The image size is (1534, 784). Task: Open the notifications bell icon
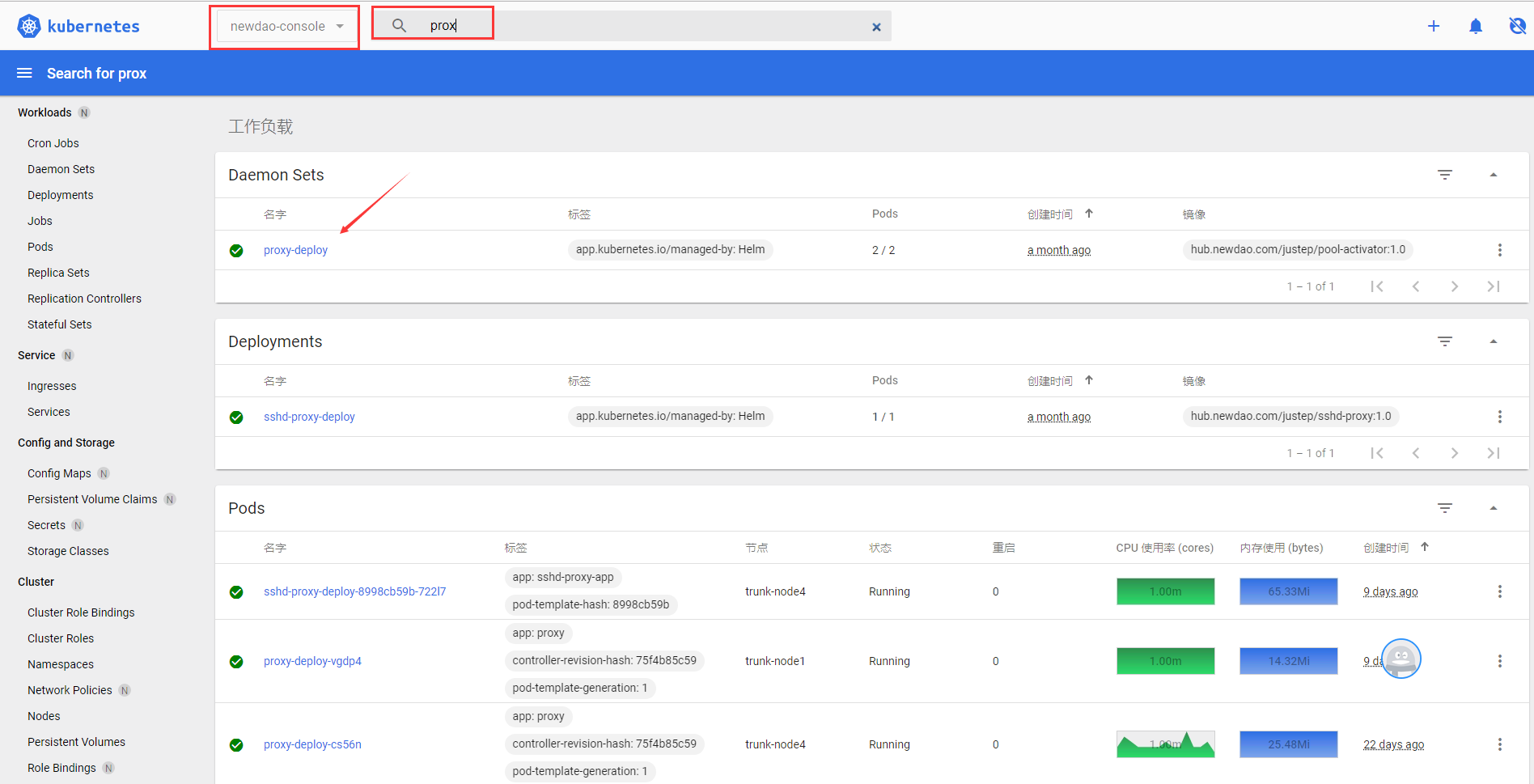click(1475, 26)
